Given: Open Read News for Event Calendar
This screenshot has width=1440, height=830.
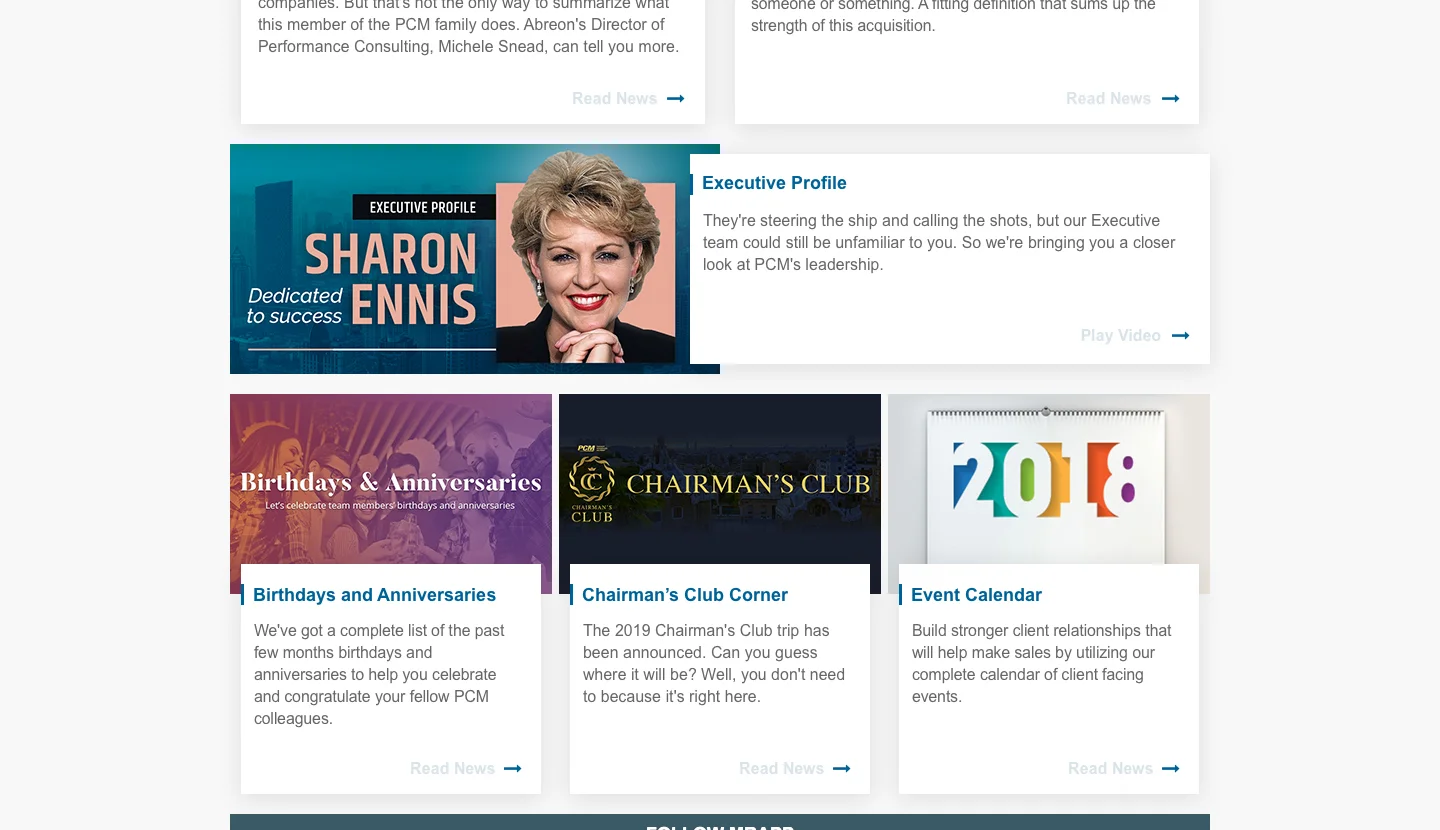Looking at the screenshot, I should click(1110, 769).
